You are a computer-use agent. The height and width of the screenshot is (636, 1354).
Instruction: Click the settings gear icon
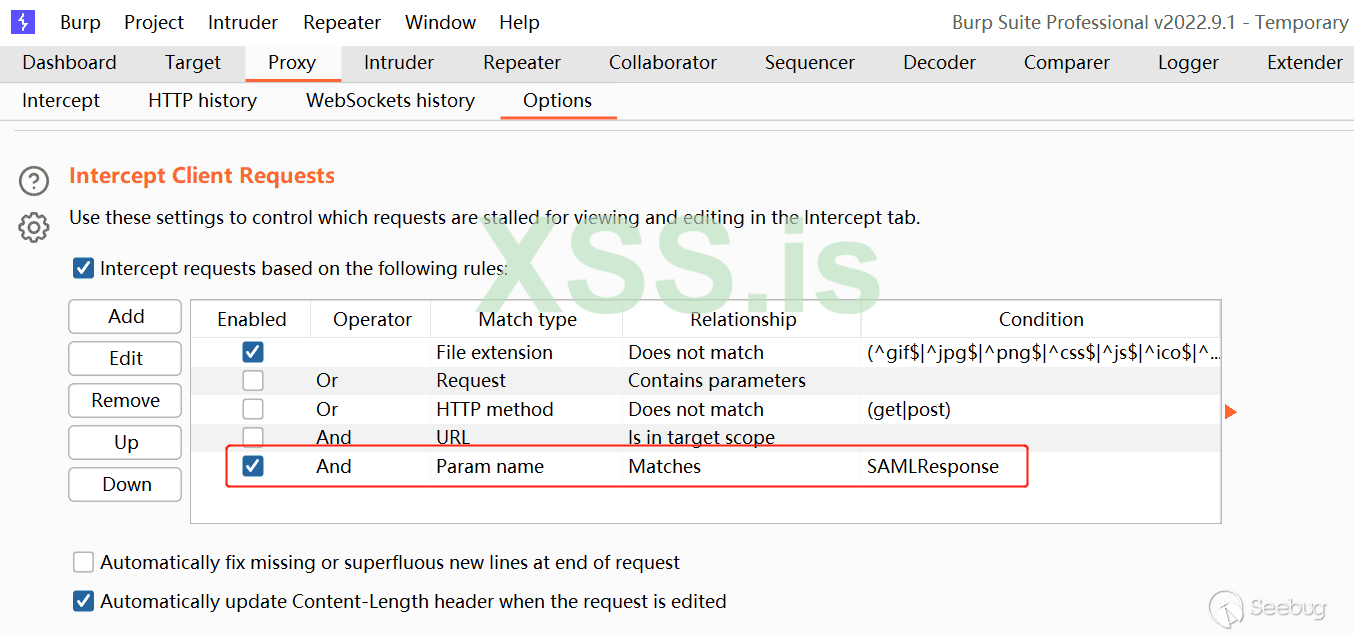click(x=34, y=227)
